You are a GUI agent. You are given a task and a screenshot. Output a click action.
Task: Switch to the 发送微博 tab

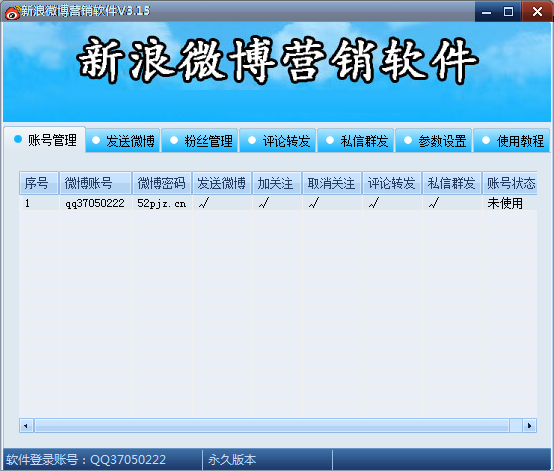coord(123,141)
